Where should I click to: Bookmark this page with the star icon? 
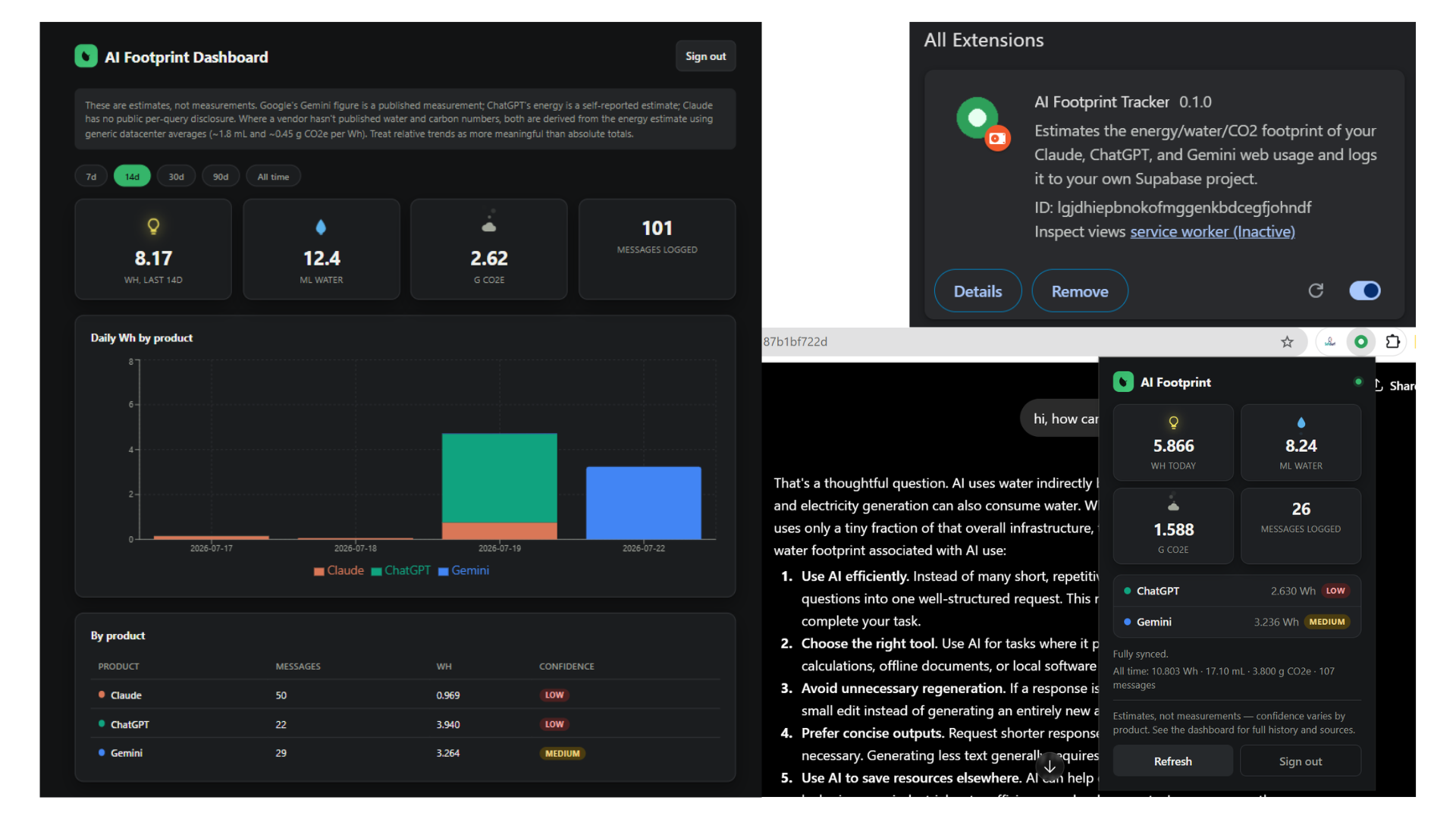1287,342
